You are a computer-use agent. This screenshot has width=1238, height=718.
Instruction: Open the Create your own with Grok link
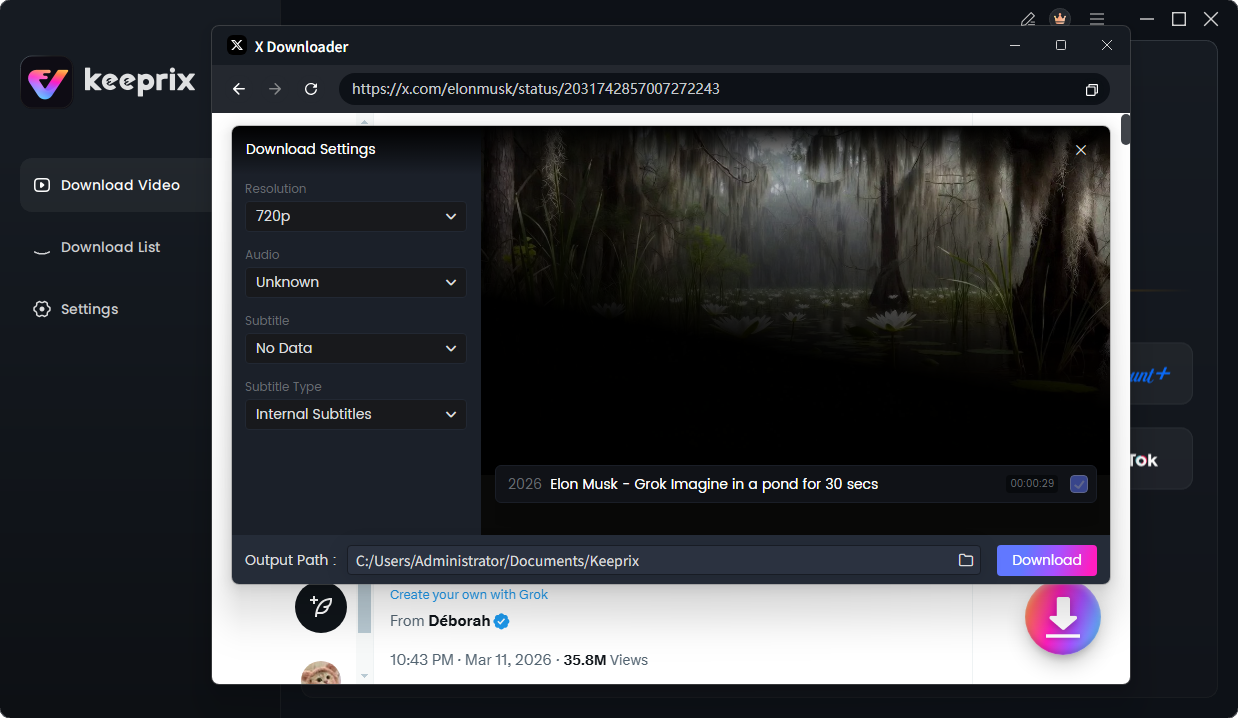[469, 594]
